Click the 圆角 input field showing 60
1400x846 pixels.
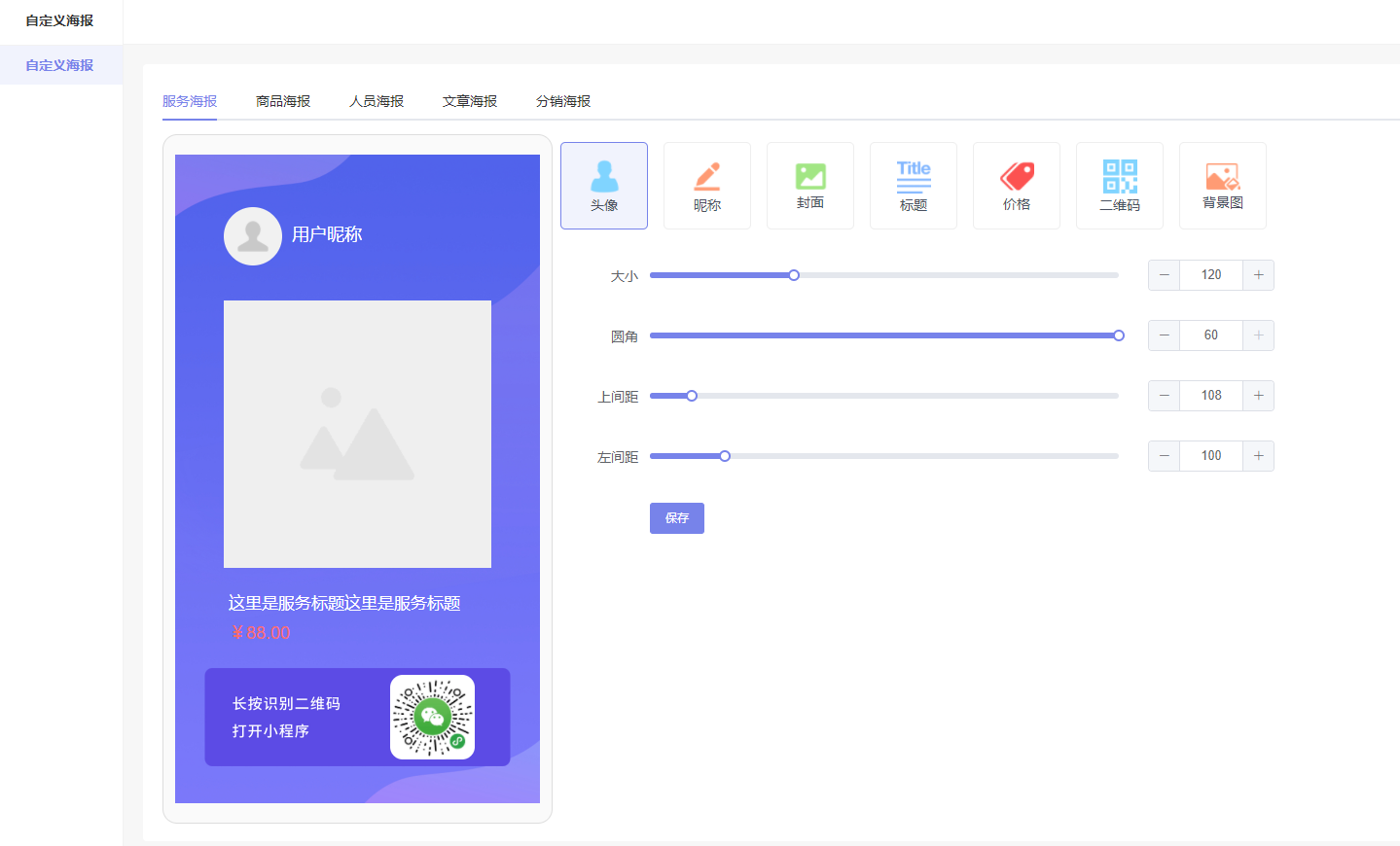click(1211, 335)
